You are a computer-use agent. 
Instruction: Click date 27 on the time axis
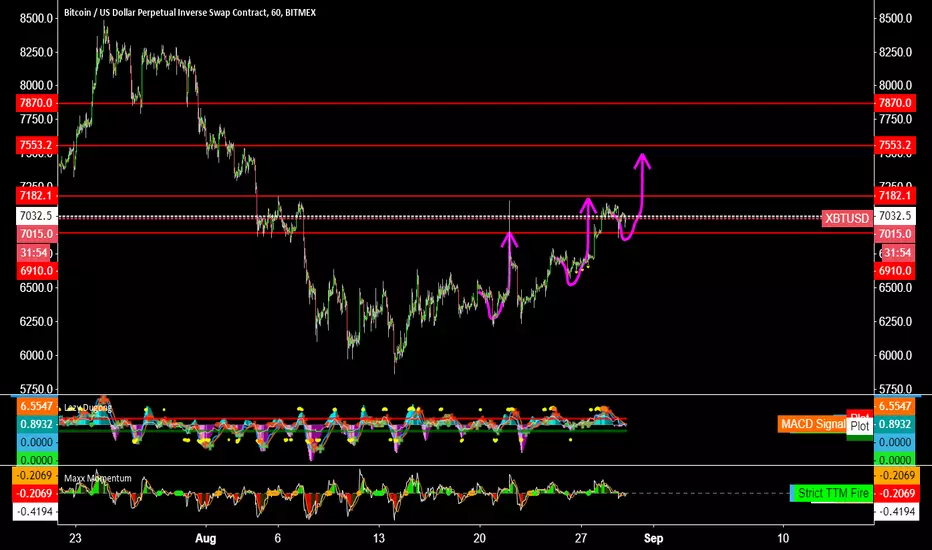point(581,539)
